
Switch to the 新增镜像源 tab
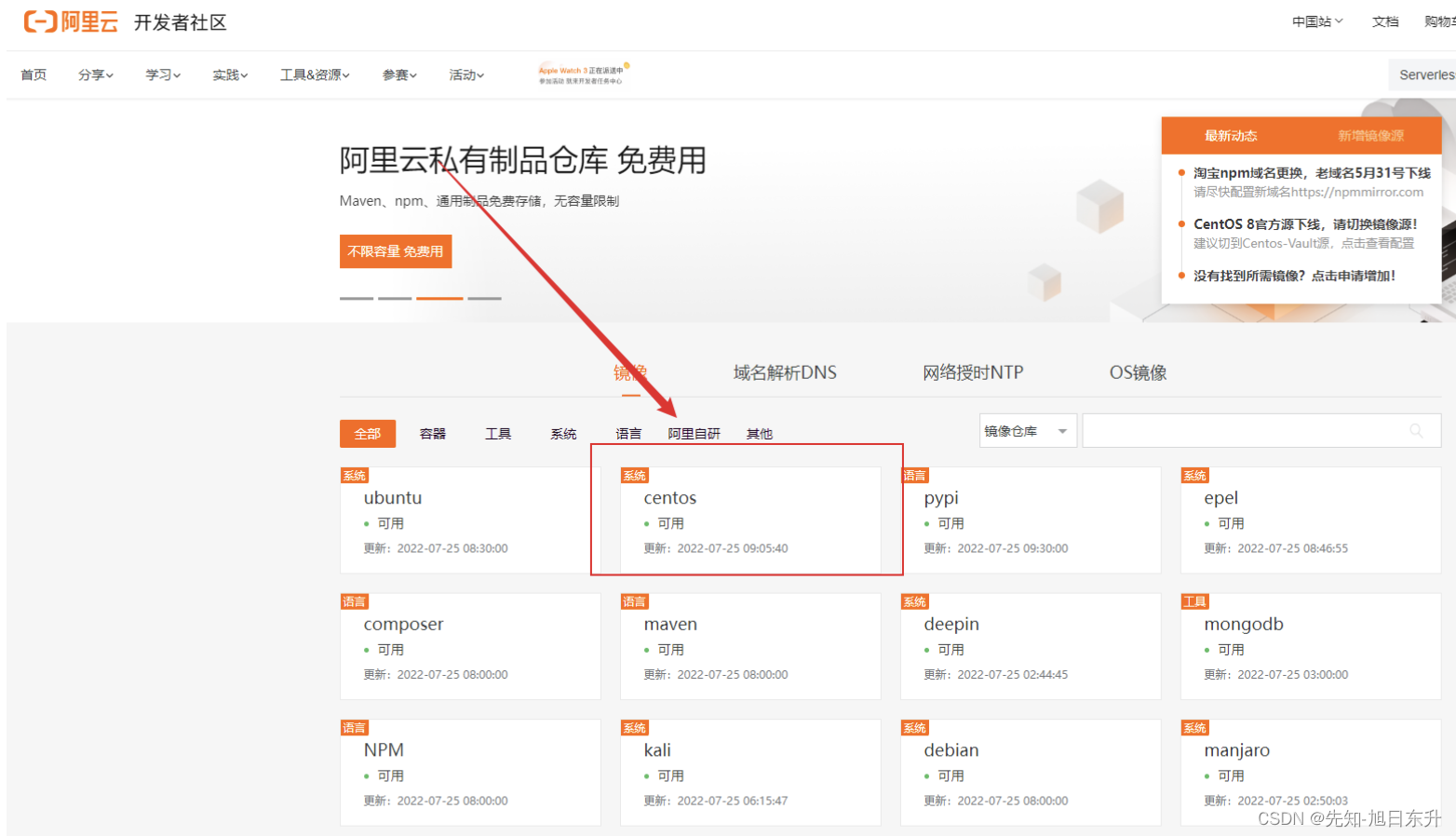(1370, 136)
